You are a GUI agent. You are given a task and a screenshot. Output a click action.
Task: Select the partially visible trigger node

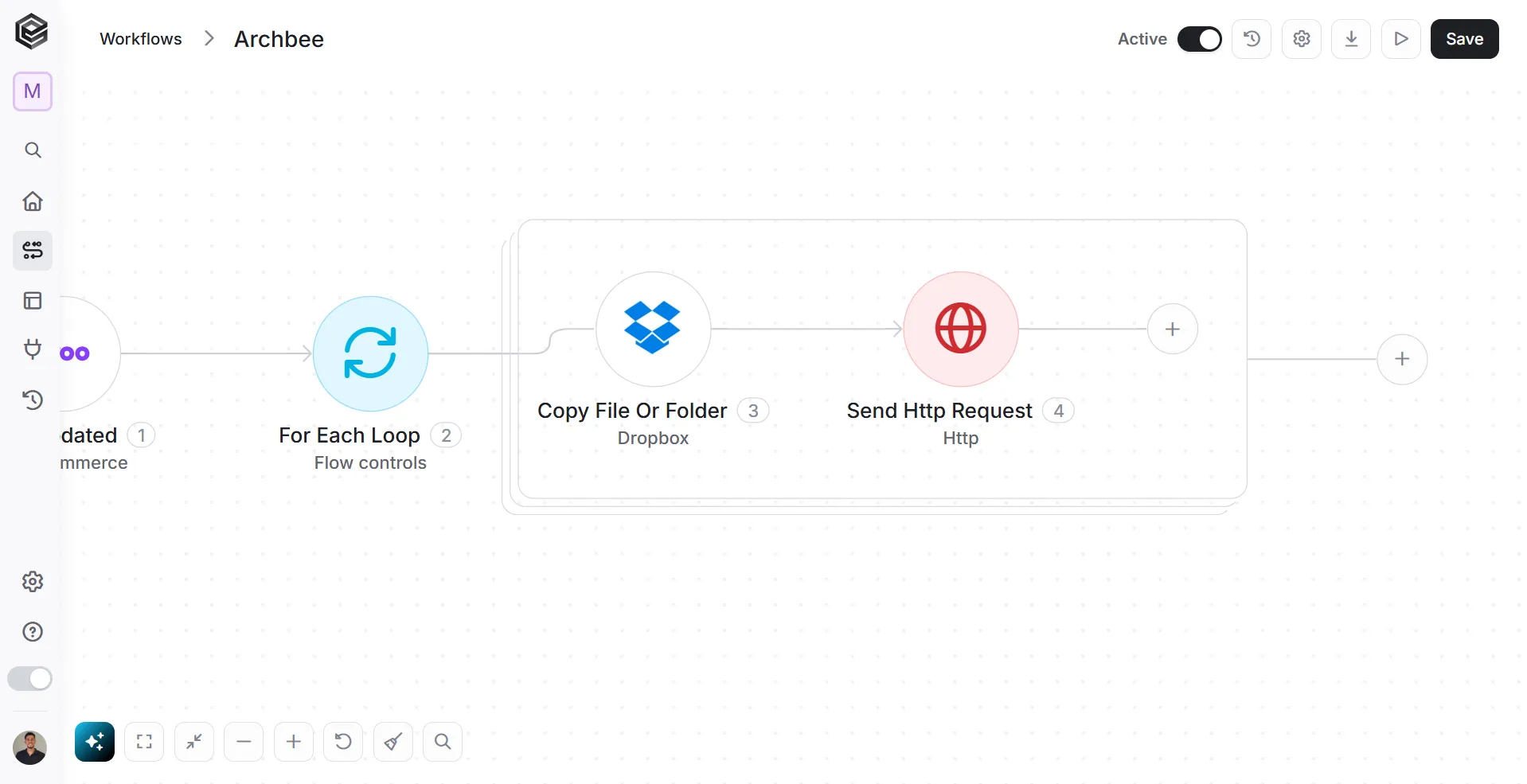[x=89, y=353]
